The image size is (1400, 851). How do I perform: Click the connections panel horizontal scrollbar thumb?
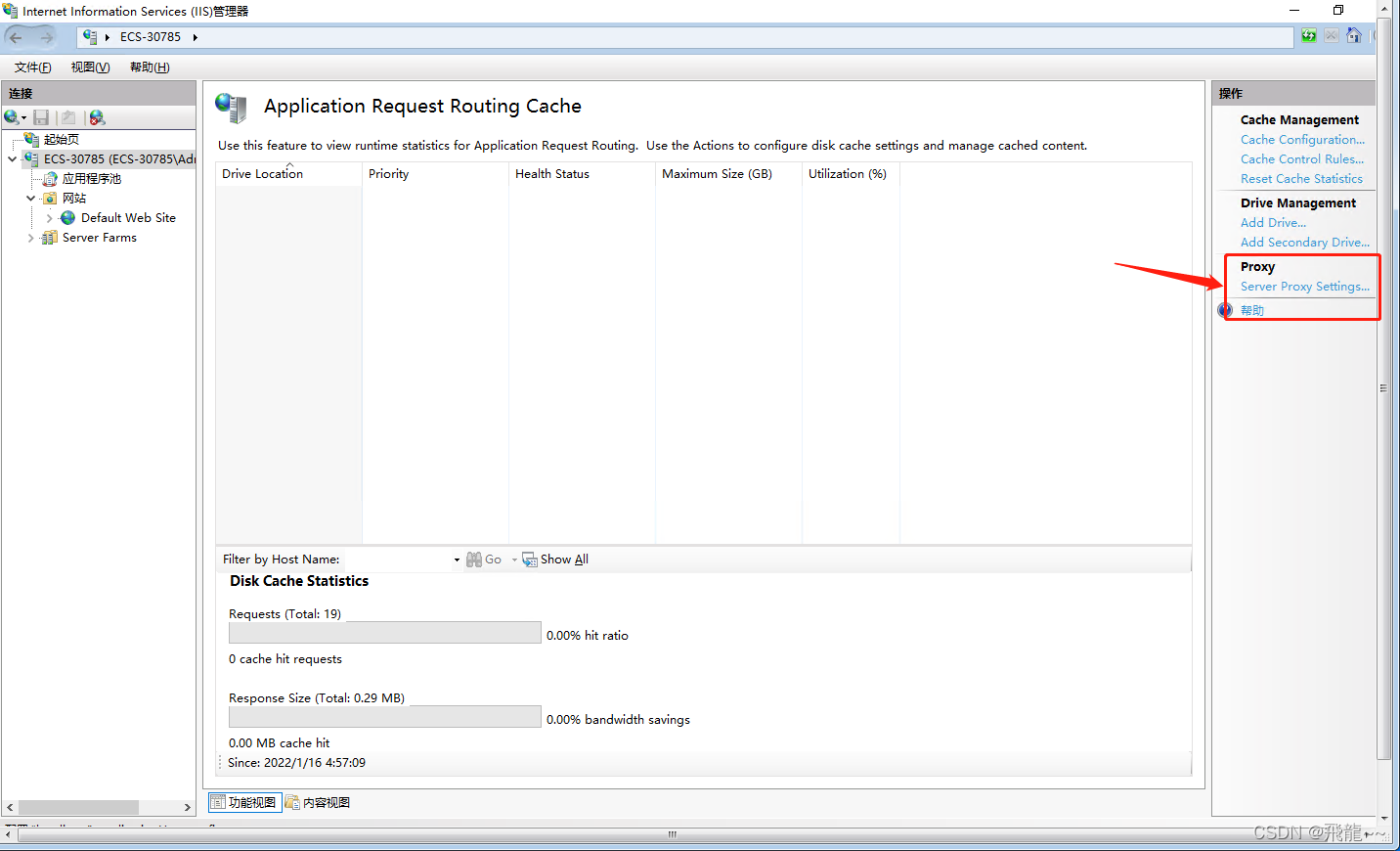coord(78,808)
